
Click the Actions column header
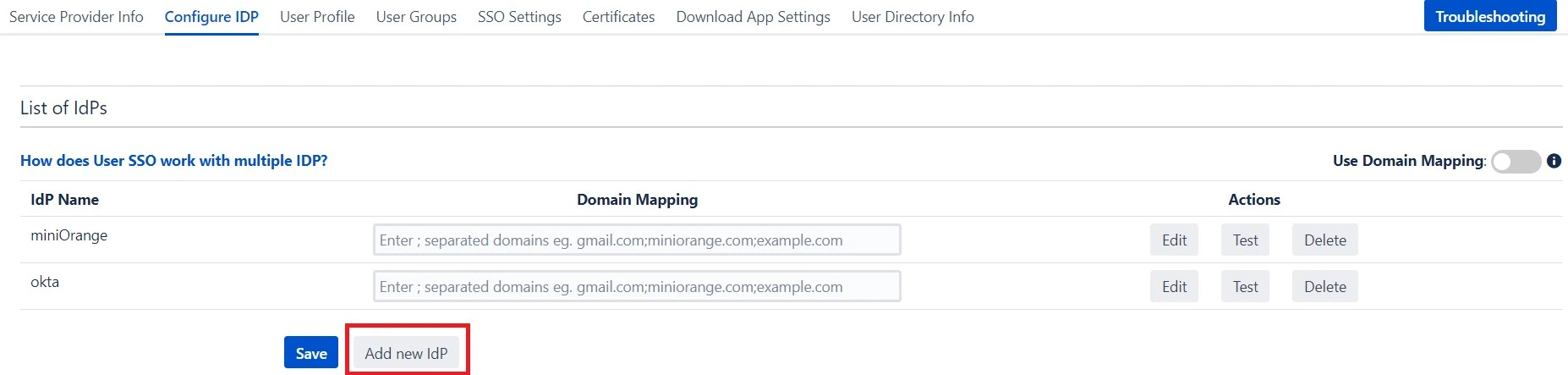pos(1254,200)
